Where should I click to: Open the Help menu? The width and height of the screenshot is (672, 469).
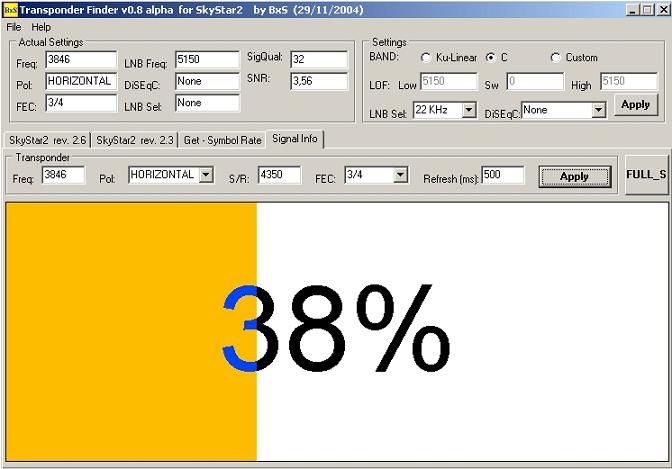(41, 27)
